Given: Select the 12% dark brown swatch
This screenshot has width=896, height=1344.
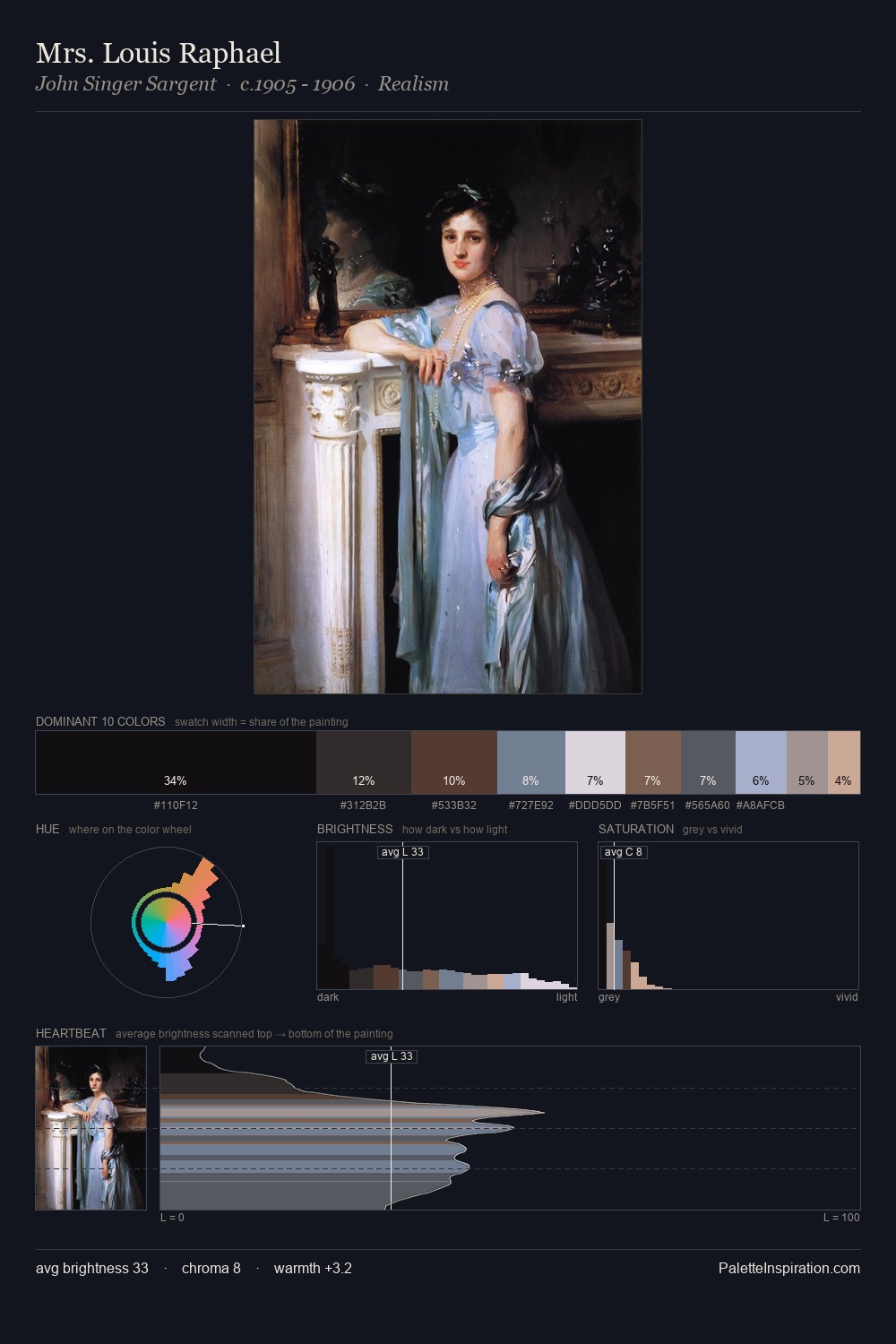Looking at the screenshot, I should pos(364,762).
